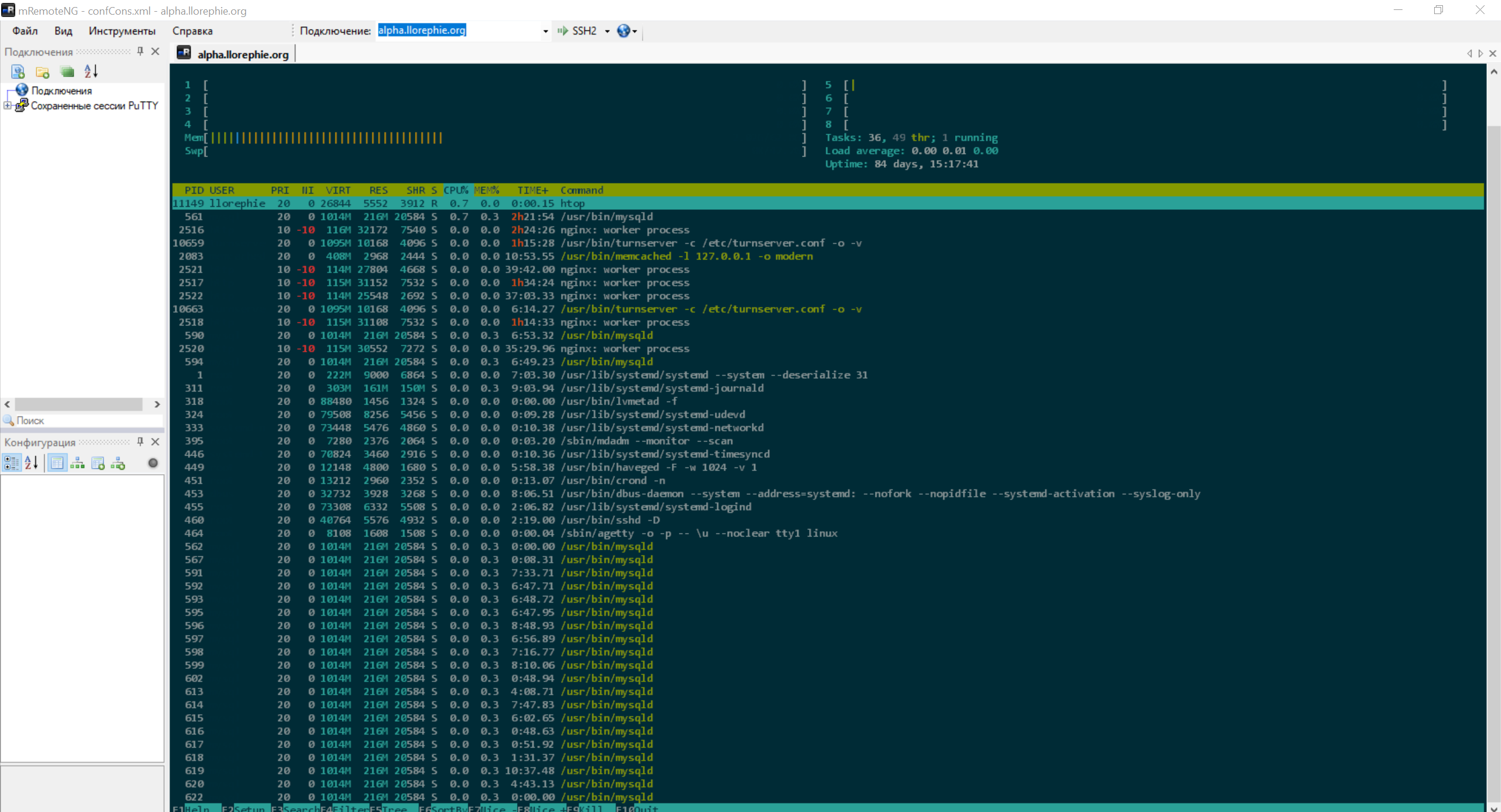Click the tab scroll left arrow
The width and height of the screenshot is (1501, 812).
click(x=1469, y=53)
